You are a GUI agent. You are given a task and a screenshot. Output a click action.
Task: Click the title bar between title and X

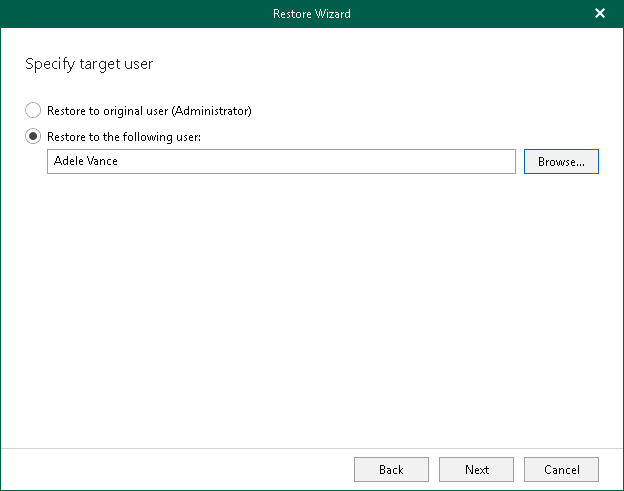pos(470,14)
